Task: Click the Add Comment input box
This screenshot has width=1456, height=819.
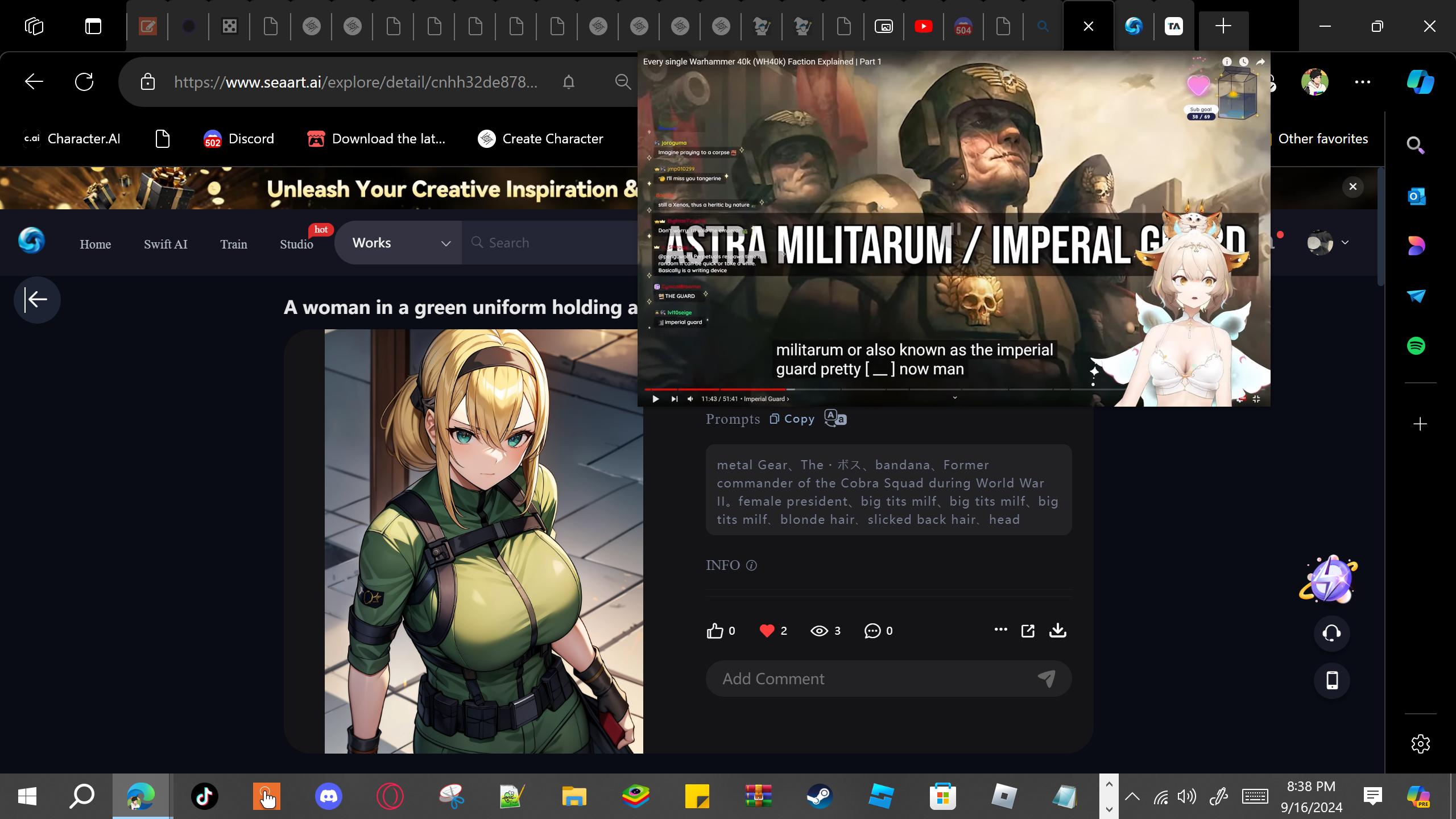Action: point(888,678)
